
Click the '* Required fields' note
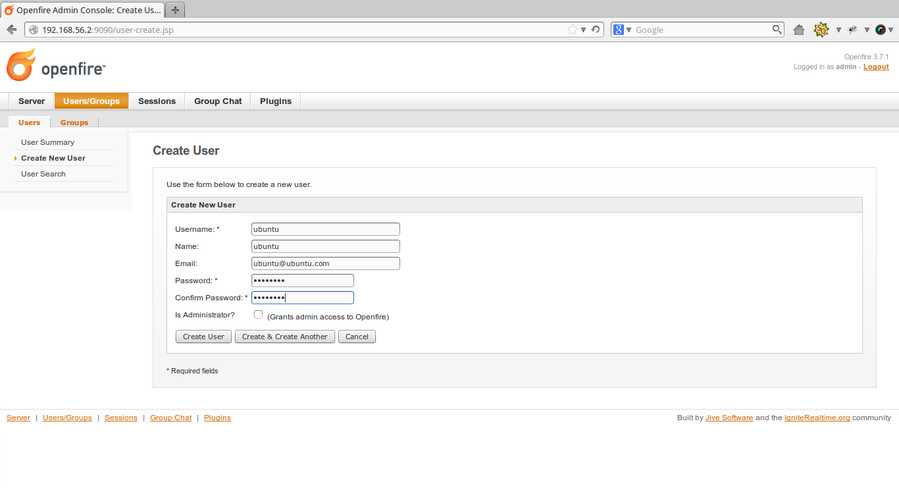coord(192,371)
